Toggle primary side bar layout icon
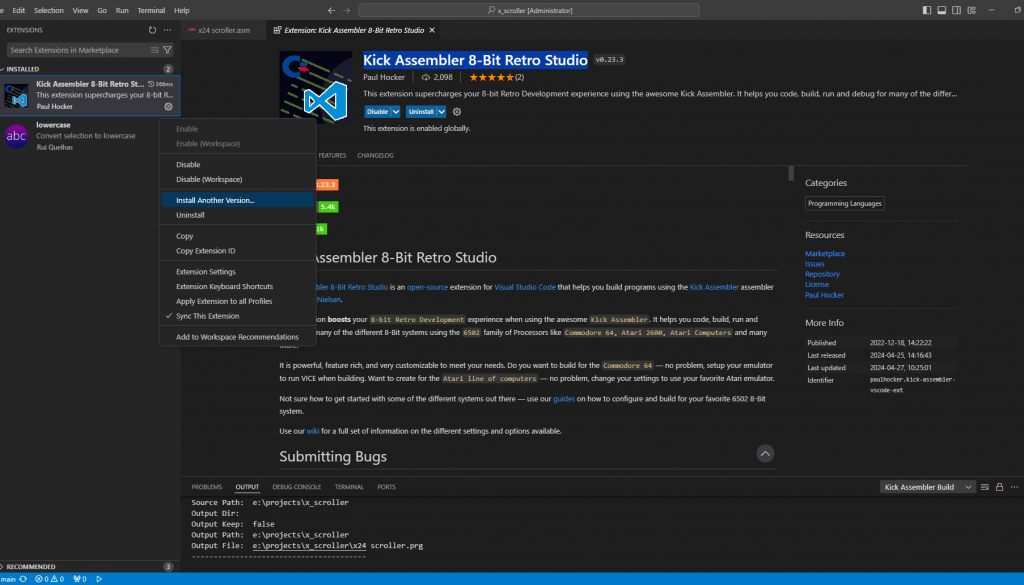 (x=927, y=10)
